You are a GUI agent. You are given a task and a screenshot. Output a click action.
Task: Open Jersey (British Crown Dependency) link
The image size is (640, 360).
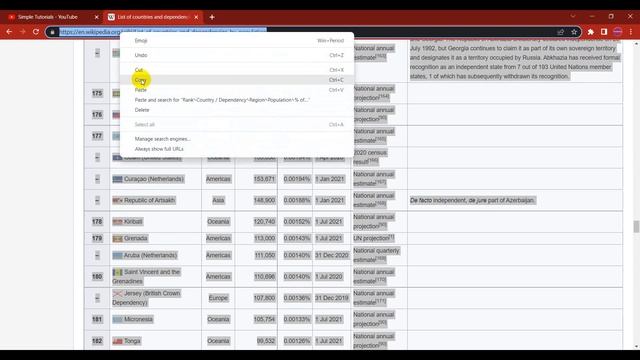pos(146,298)
